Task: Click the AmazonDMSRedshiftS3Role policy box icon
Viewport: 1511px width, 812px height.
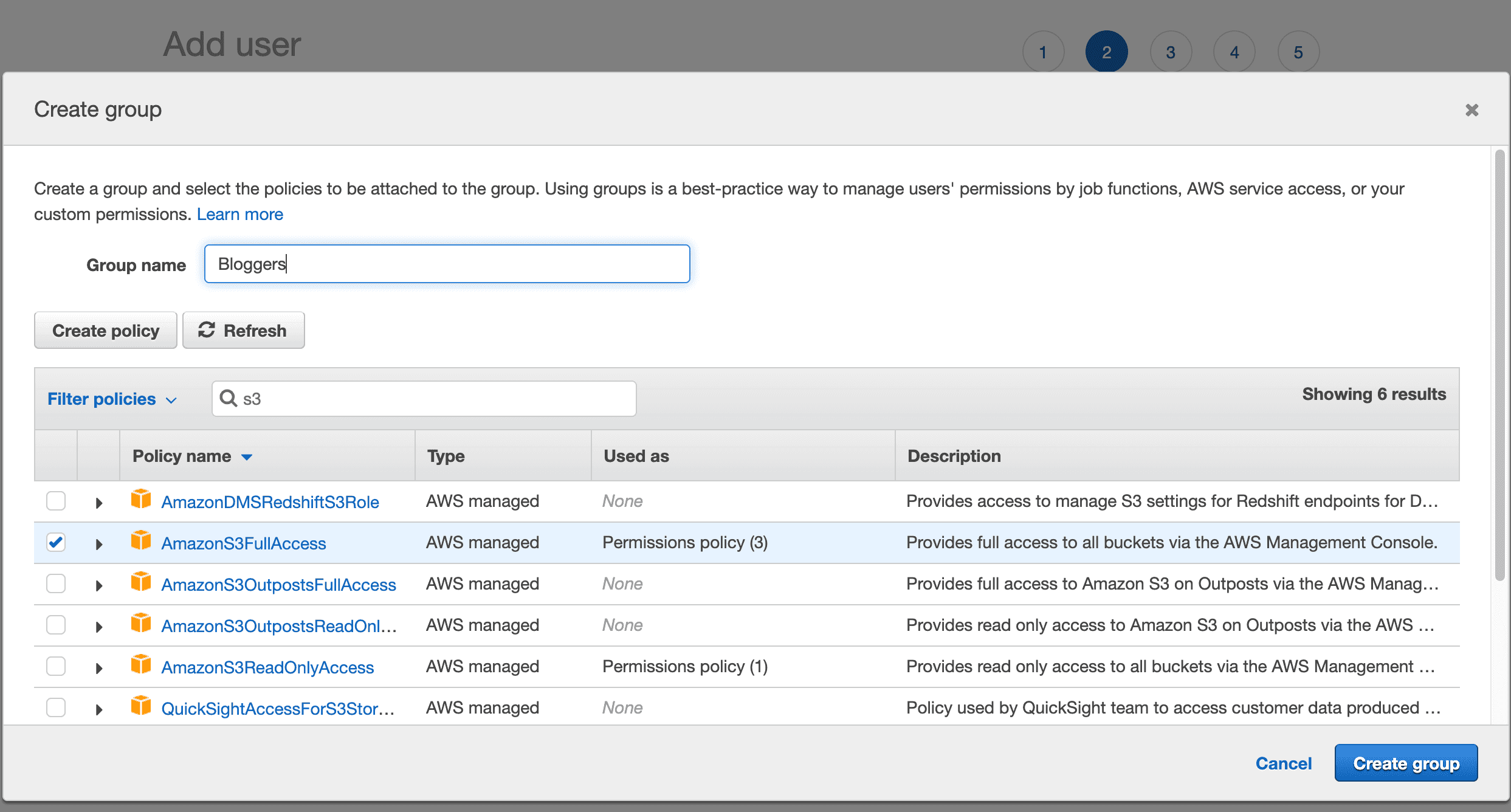Action: pyautogui.click(x=141, y=500)
